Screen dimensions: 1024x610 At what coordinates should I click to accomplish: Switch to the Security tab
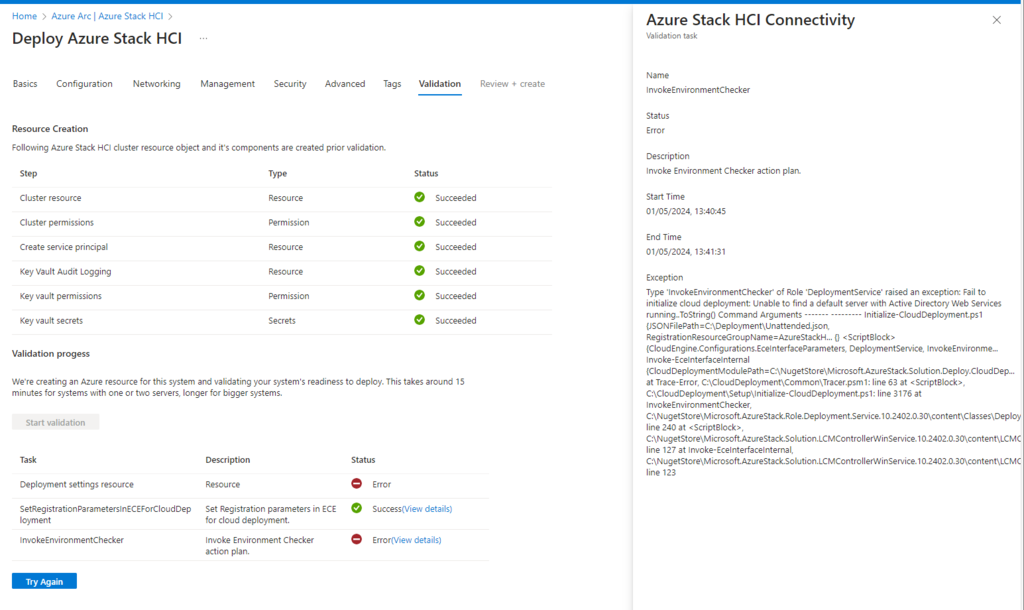290,84
